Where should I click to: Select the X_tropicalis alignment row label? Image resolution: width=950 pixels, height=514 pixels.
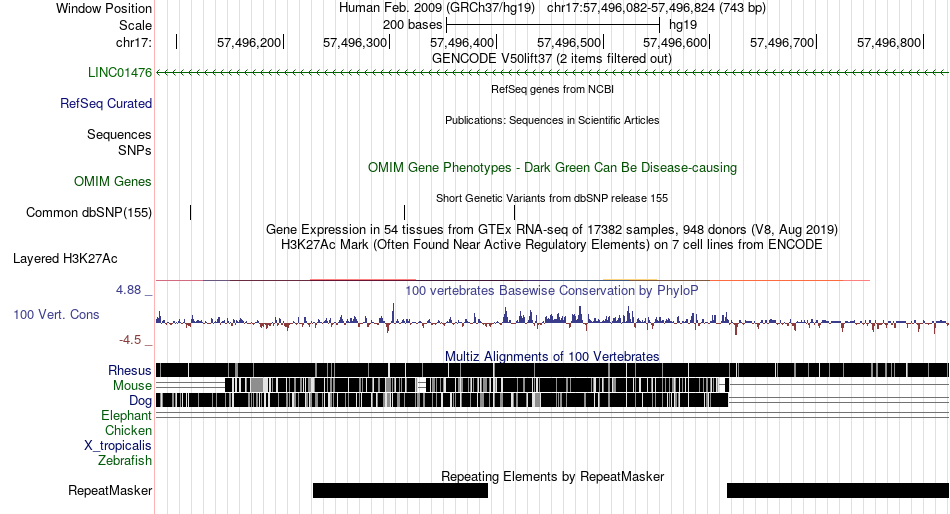tap(118, 446)
